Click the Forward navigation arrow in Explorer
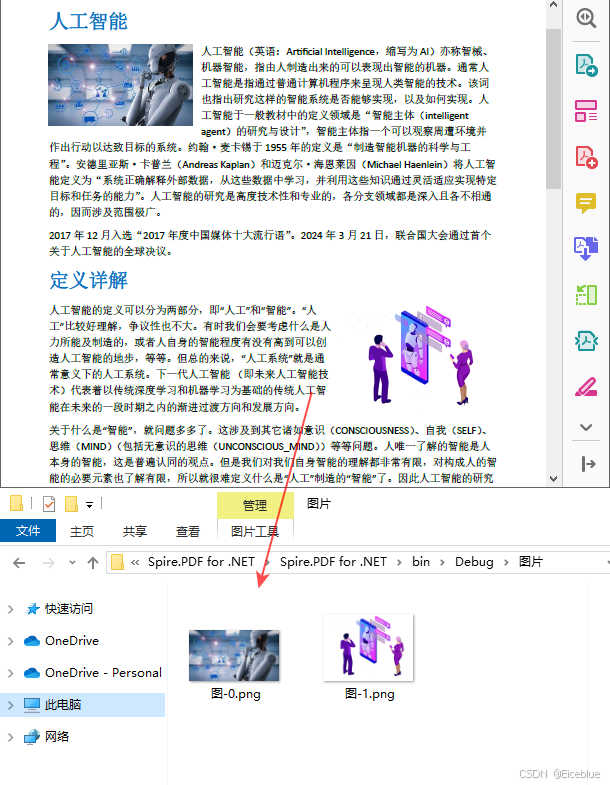The image size is (610, 785). 49,563
